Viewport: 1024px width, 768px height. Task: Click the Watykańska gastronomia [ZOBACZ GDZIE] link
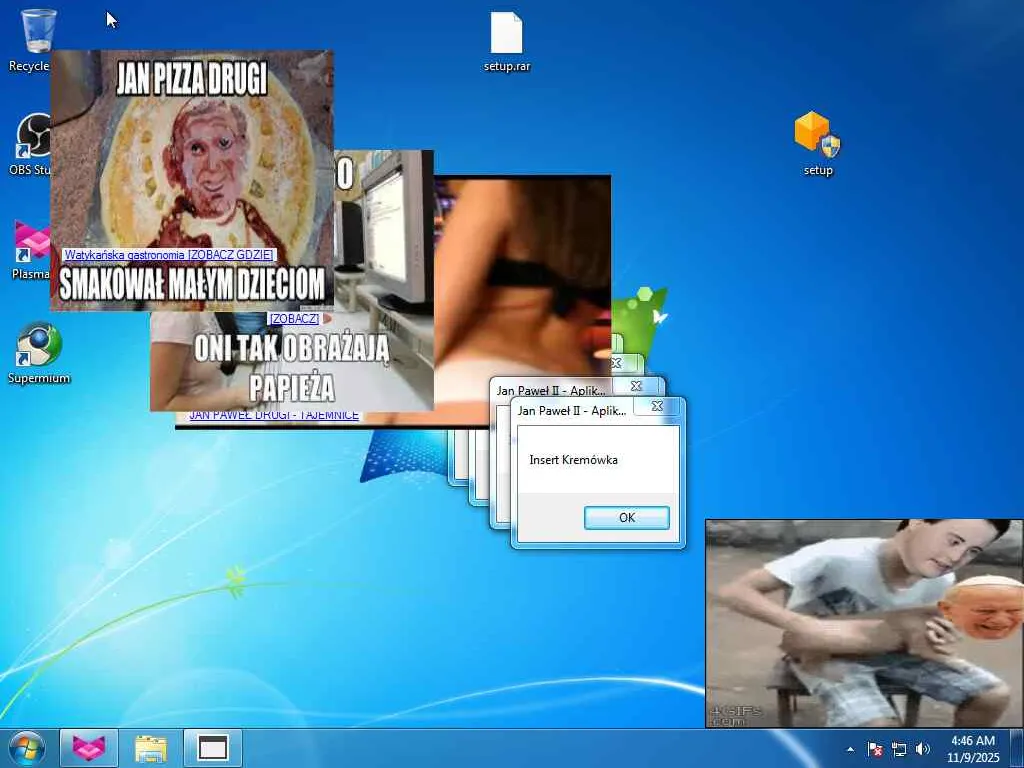coord(168,255)
